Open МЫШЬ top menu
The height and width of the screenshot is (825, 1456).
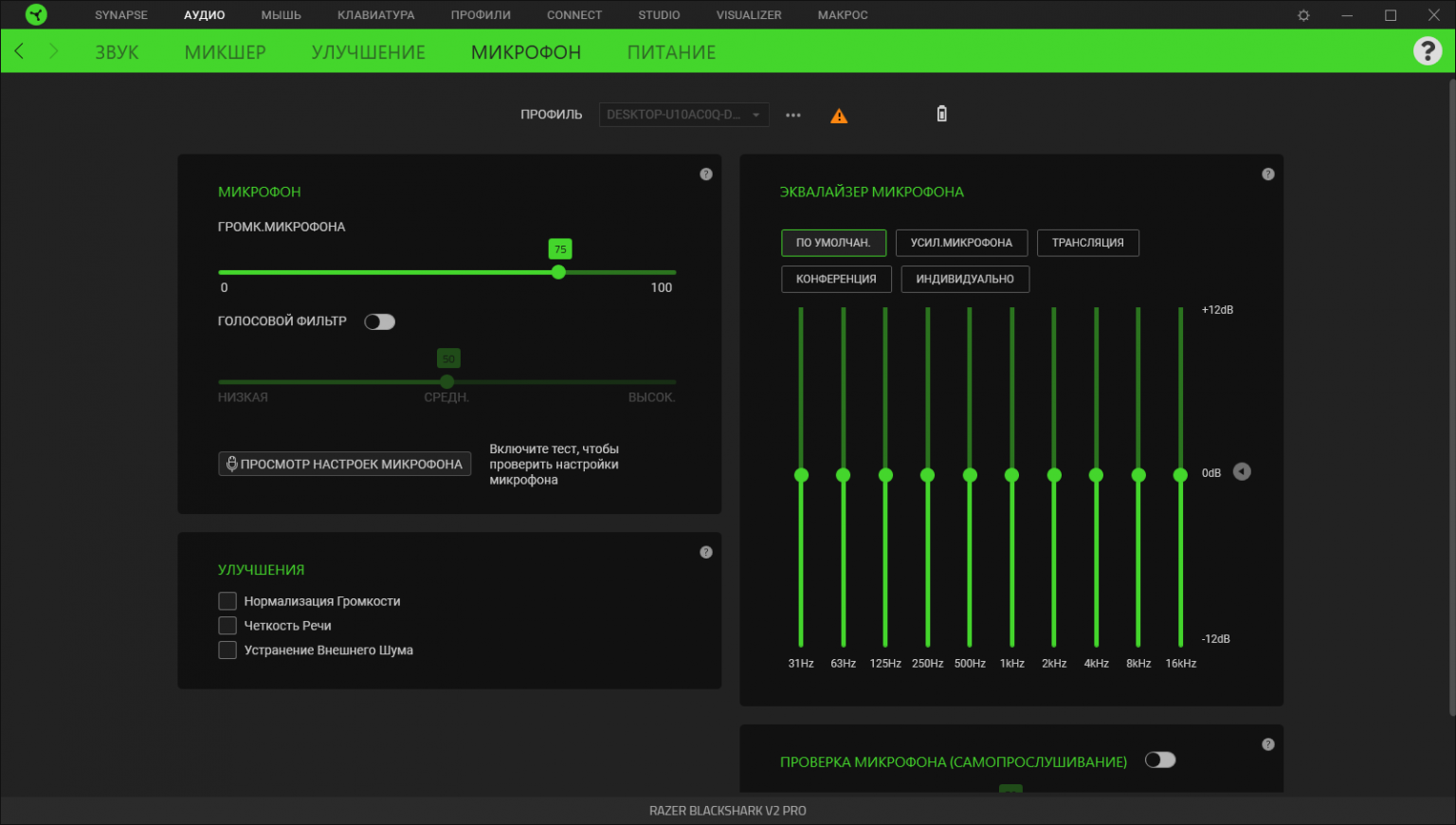click(282, 15)
